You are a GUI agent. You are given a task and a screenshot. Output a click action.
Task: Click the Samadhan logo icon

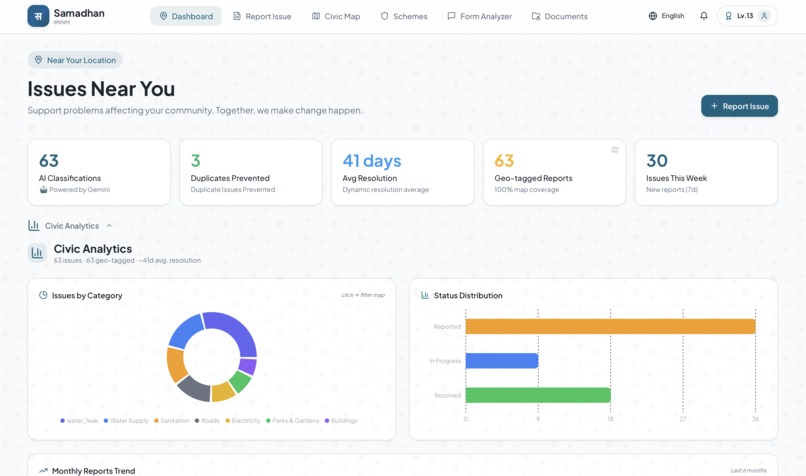[x=38, y=16]
